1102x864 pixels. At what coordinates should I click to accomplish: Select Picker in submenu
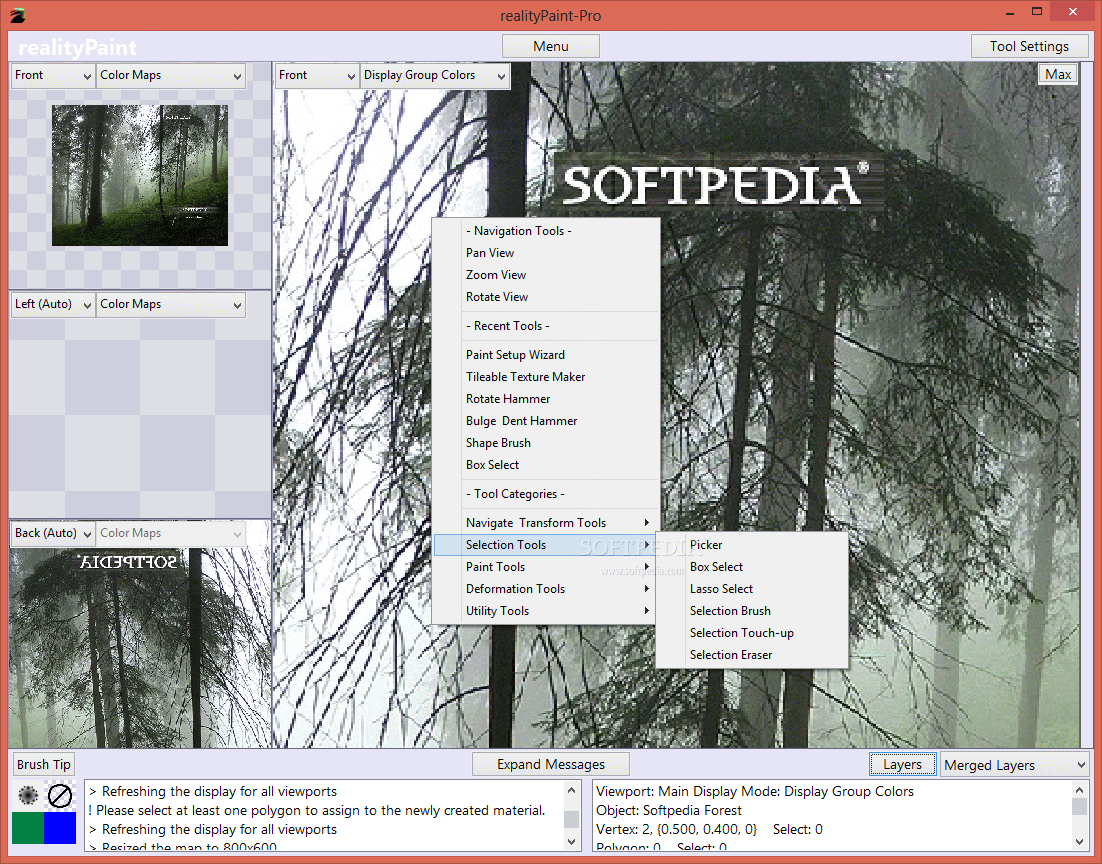pyautogui.click(x=752, y=545)
